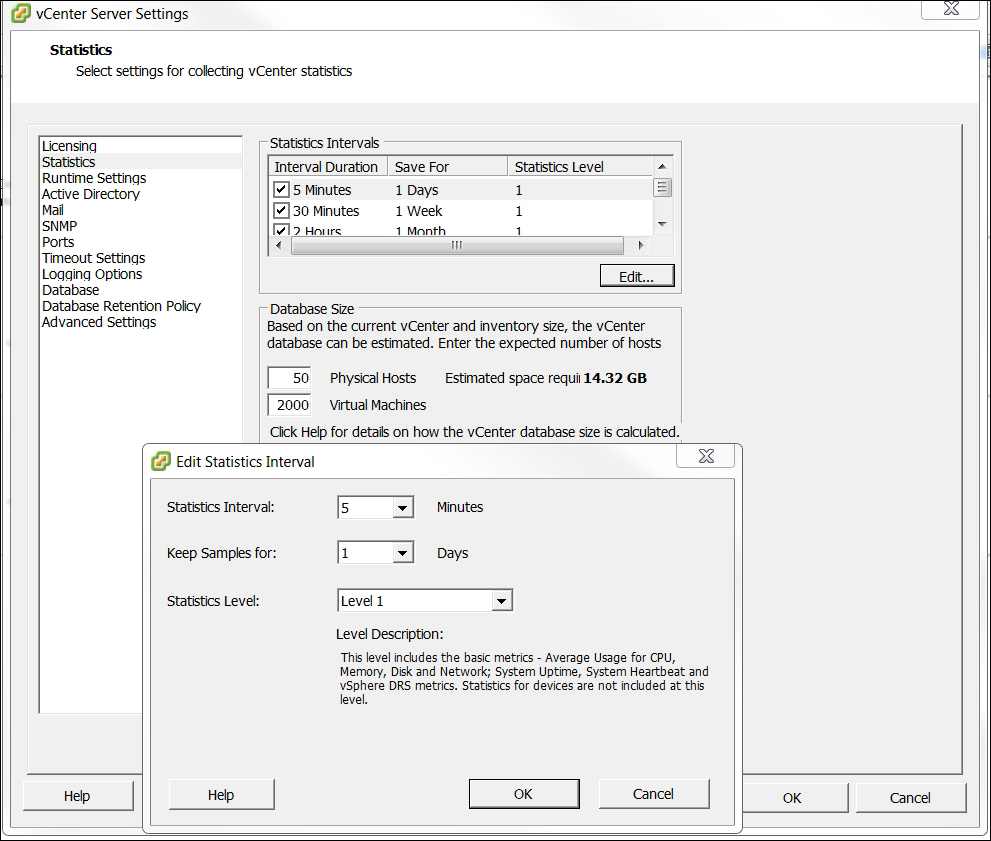Click the Virtual Machines input field
Image resolution: width=991 pixels, height=841 pixels.
pos(289,405)
